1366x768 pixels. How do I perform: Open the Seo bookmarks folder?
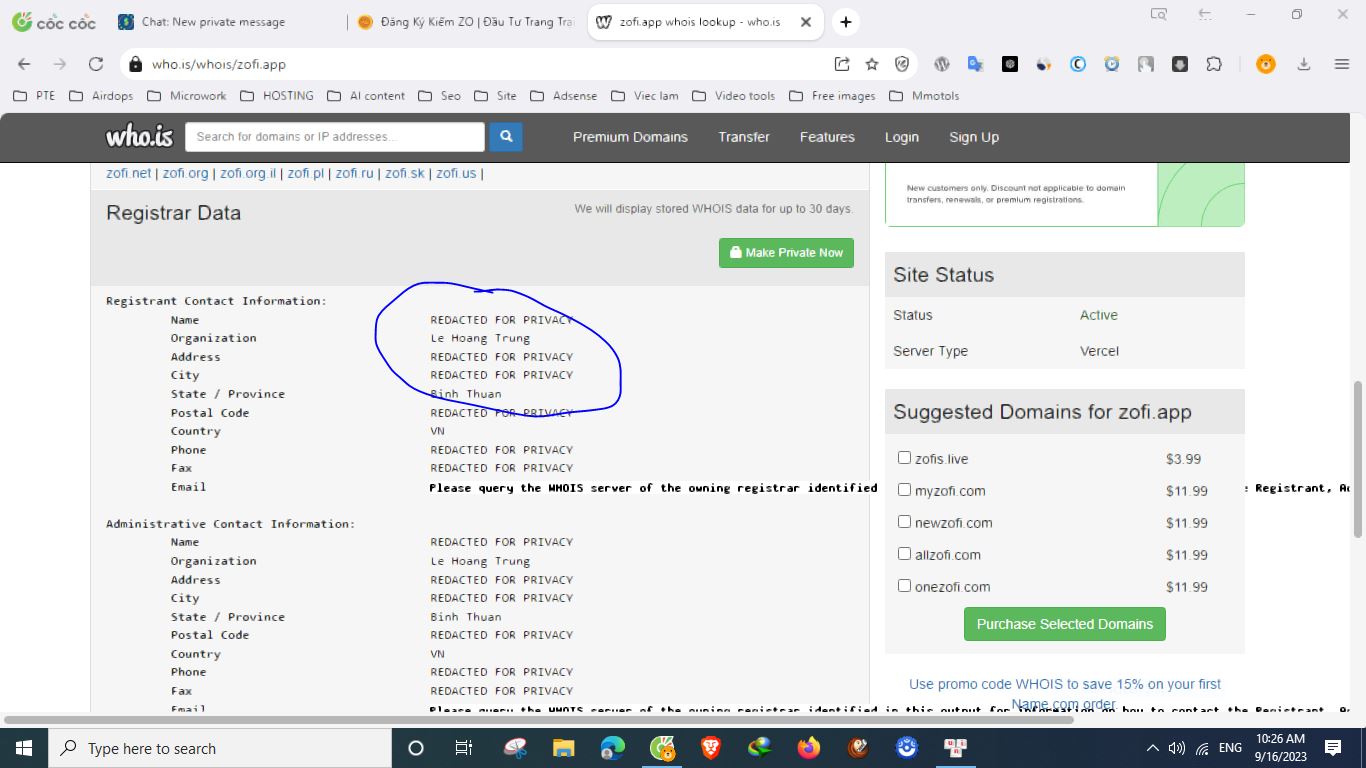(440, 96)
